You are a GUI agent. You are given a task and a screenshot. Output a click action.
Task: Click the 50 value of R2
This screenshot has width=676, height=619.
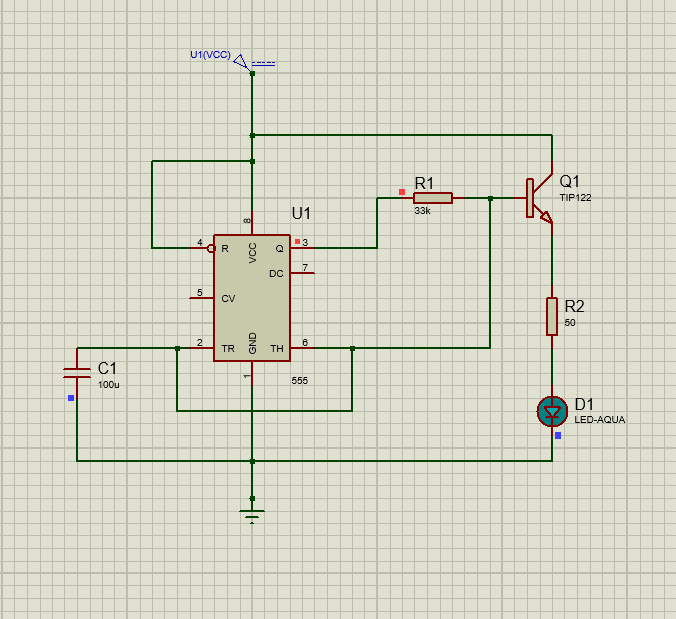570,322
